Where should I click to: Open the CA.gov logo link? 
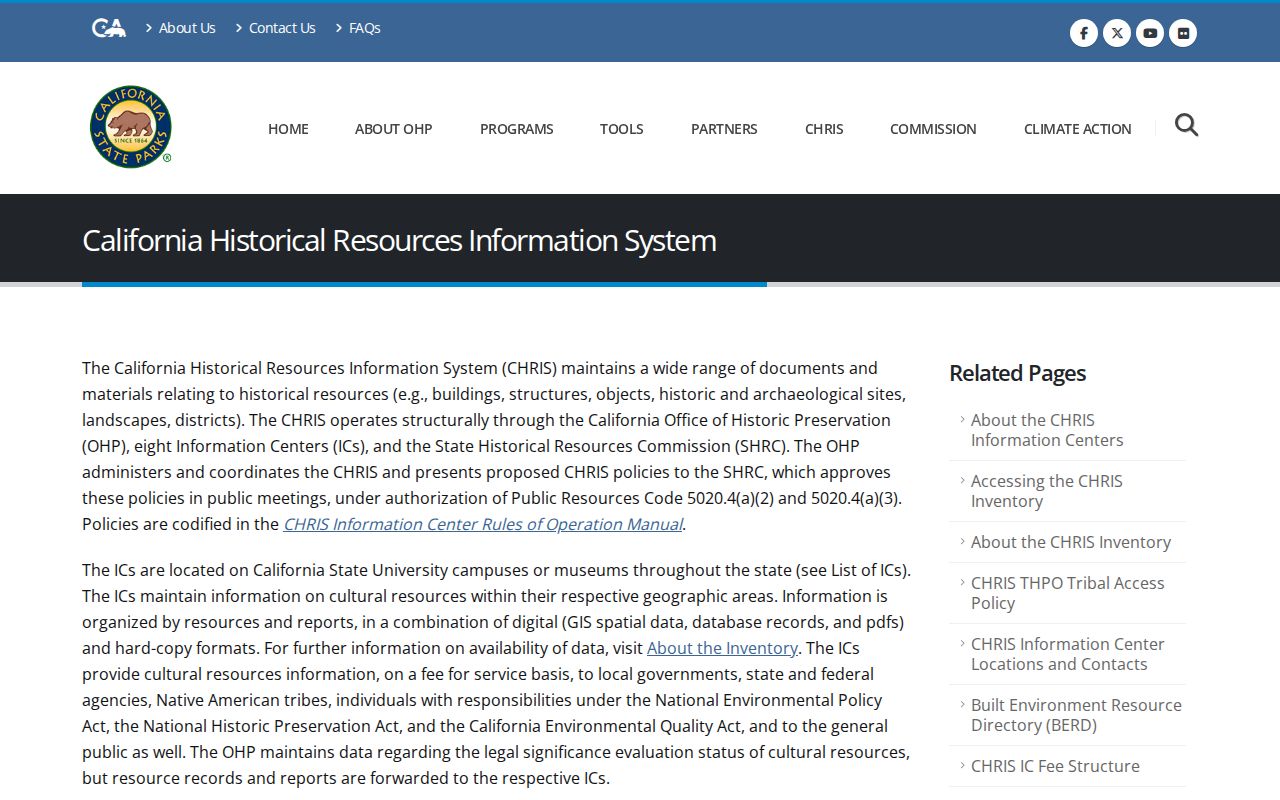click(x=109, y=28)
